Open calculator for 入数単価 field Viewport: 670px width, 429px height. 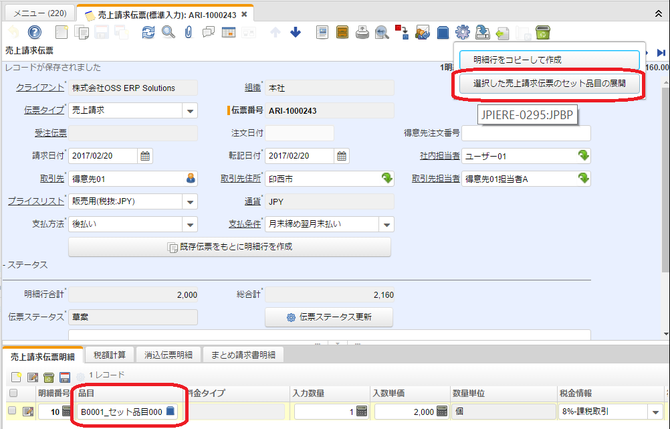click(x=442, y=411)
